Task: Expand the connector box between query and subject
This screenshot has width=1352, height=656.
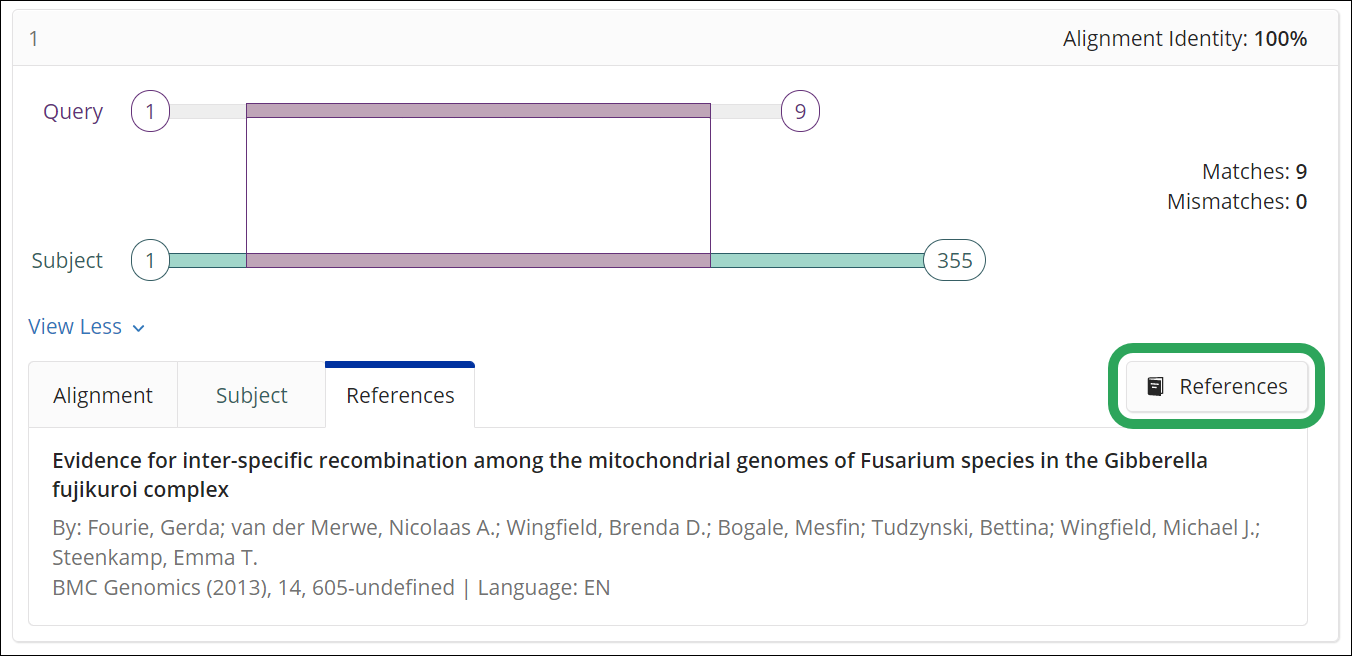Action: [x=478, y=185]
